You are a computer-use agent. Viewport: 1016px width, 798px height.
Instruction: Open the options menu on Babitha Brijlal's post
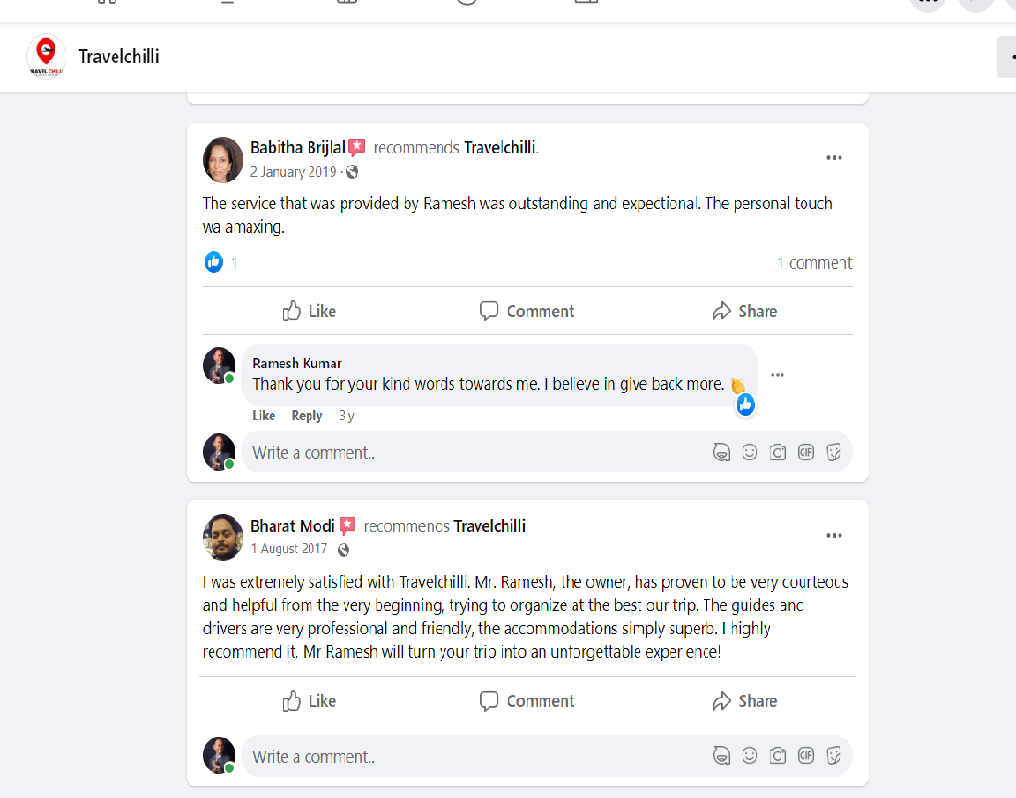pos(834,157)
